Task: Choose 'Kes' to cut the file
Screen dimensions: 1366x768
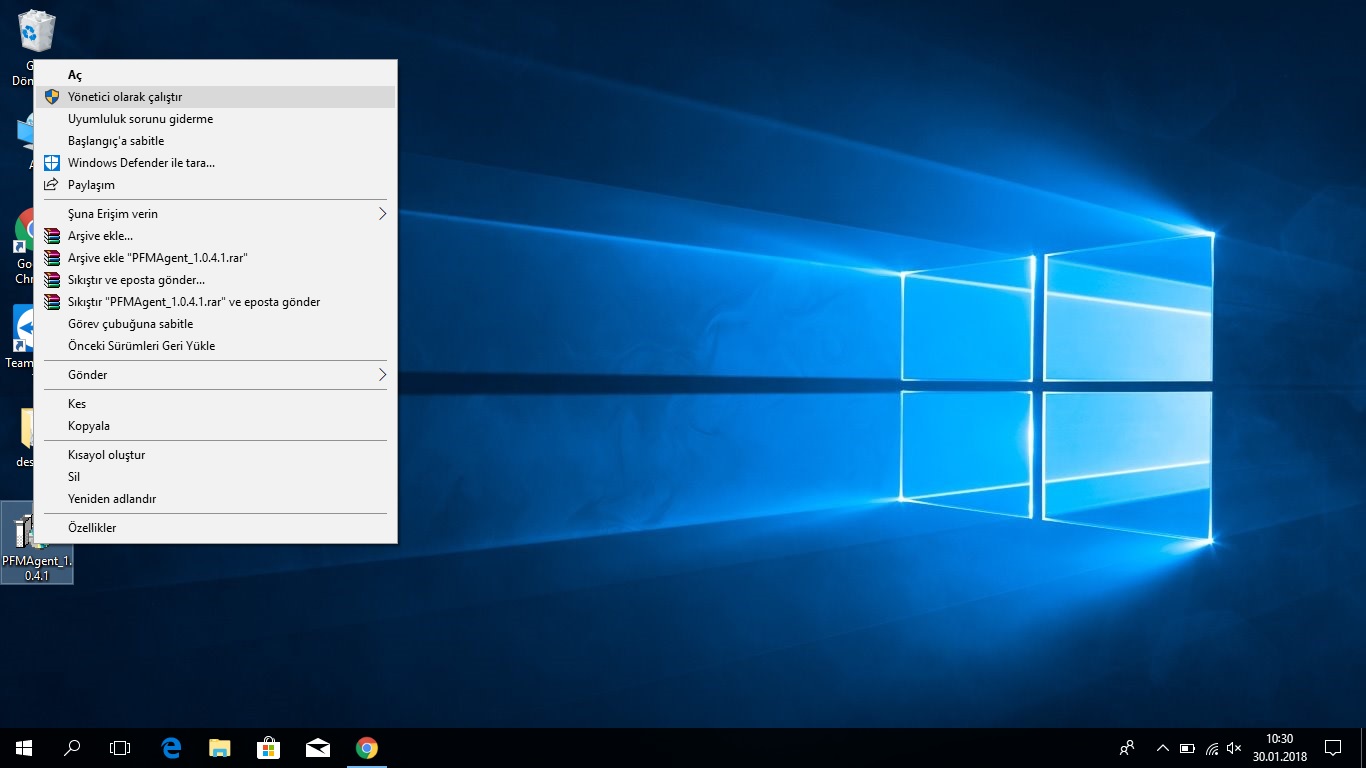Action: click(x=215, y=404)
